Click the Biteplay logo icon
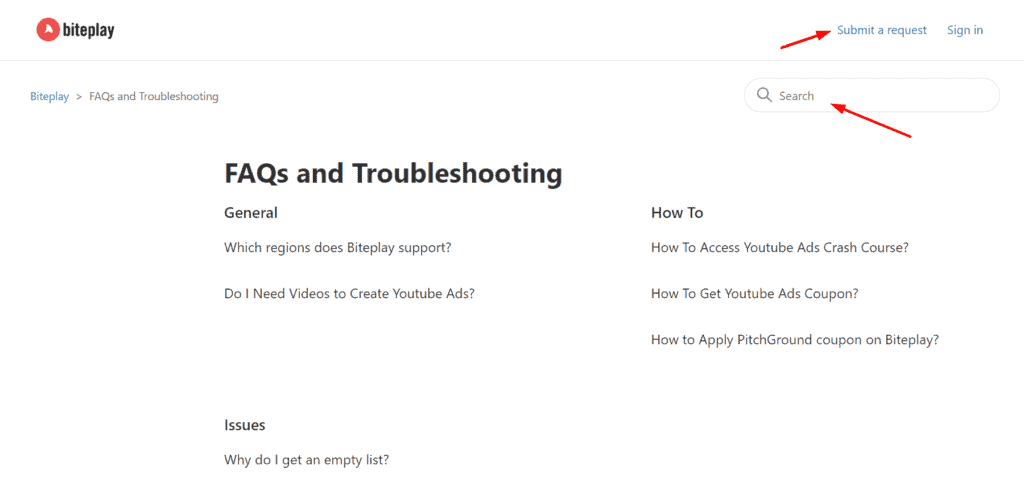1024x490 pixels. [x=48, y=29]
